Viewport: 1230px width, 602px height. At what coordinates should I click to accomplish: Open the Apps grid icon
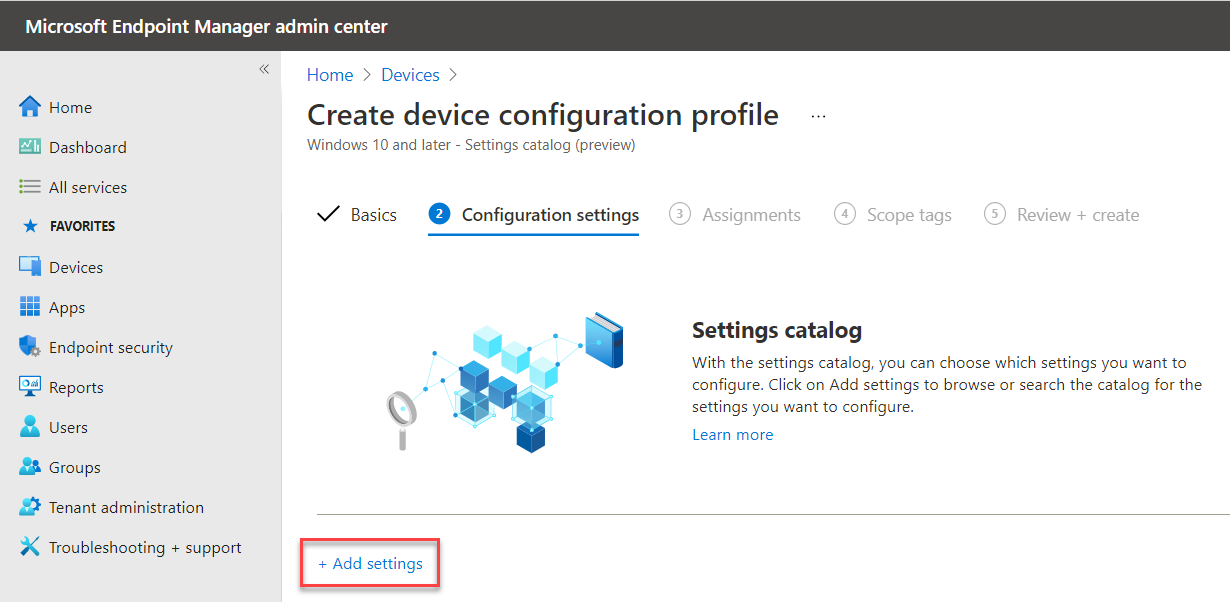point(30,307)
